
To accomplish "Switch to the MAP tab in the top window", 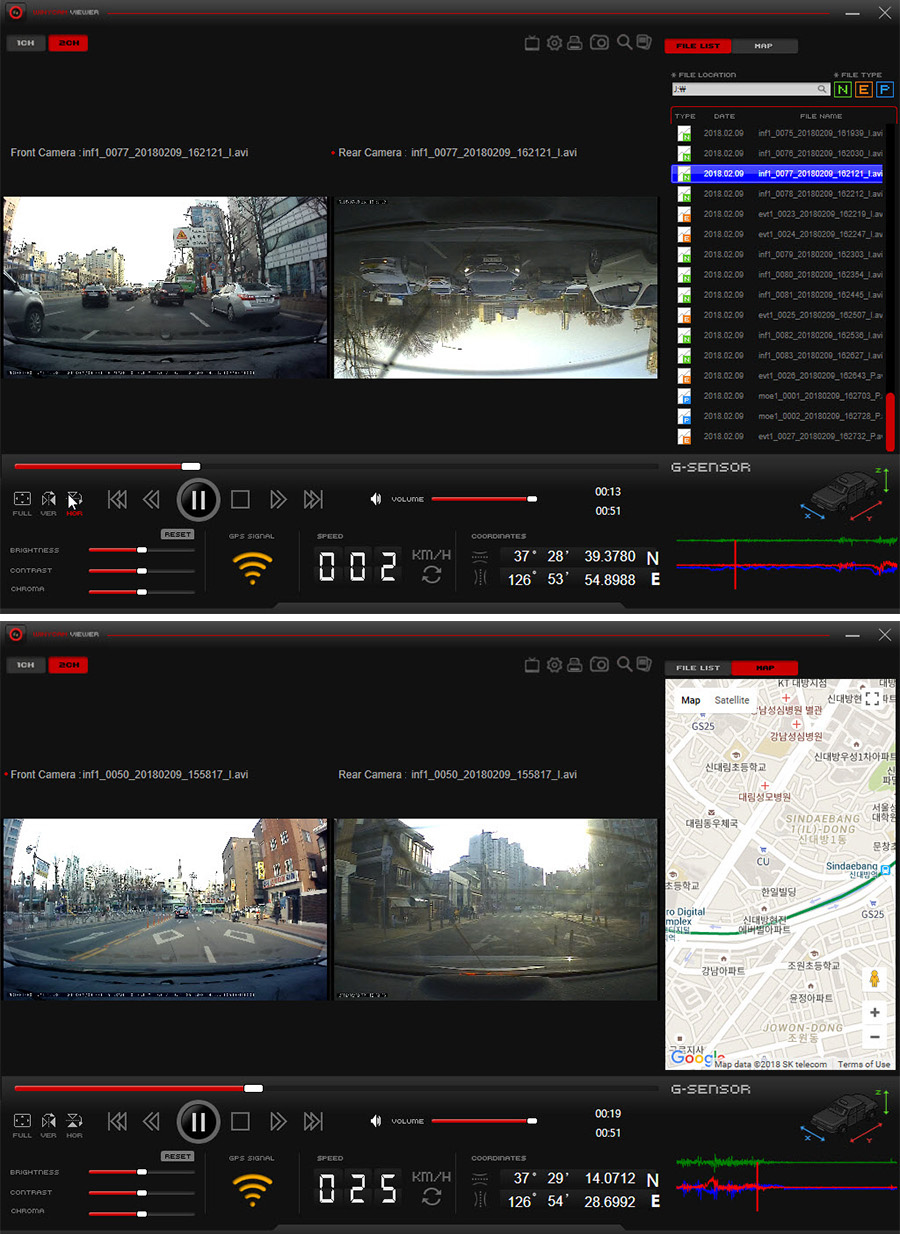I will click(764, 46).
